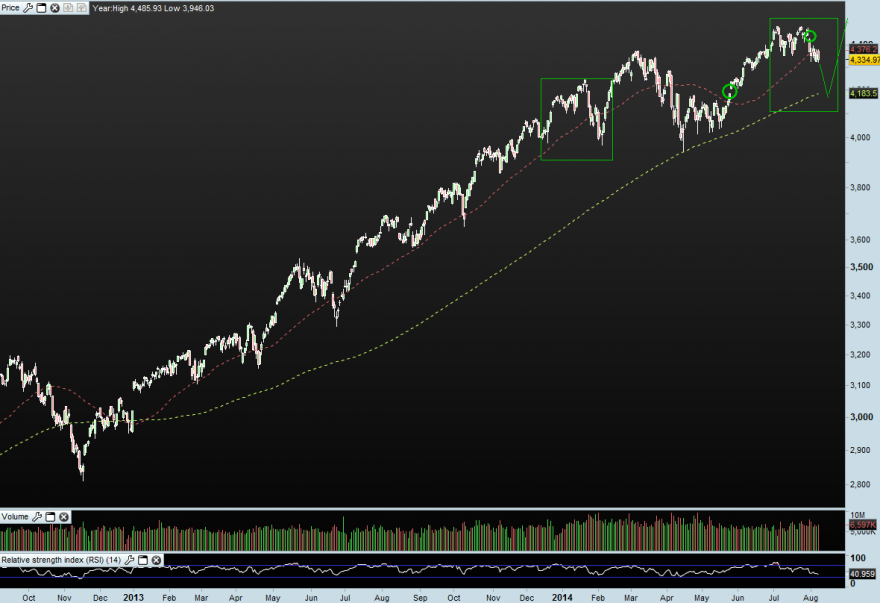Viewport: 880px width, 603px height.
Task: Click the Aug label at far right of axis
Action: (x=810, y=598)
